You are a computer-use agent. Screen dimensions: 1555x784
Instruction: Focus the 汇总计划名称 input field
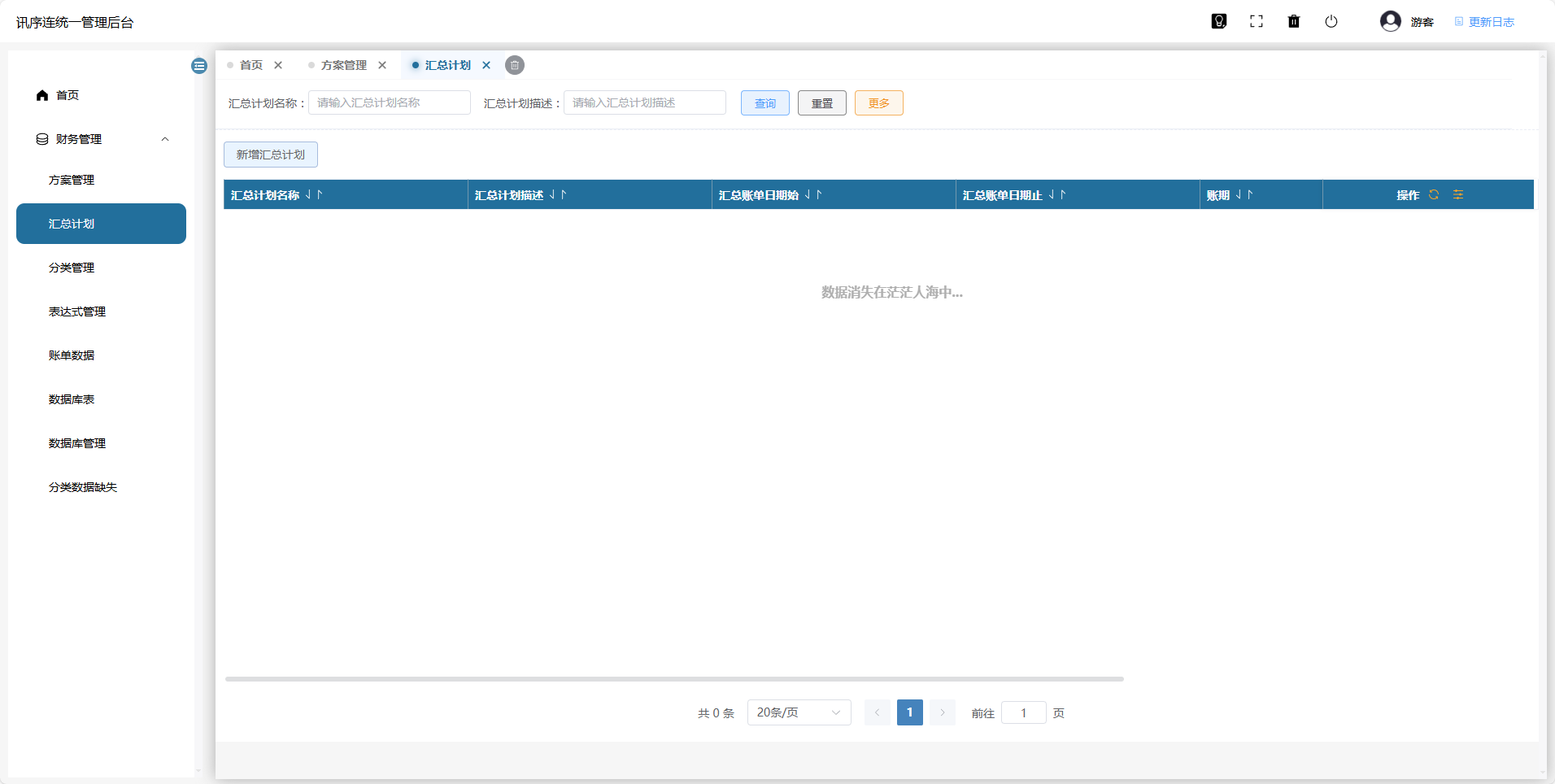[x=390, y=102]
